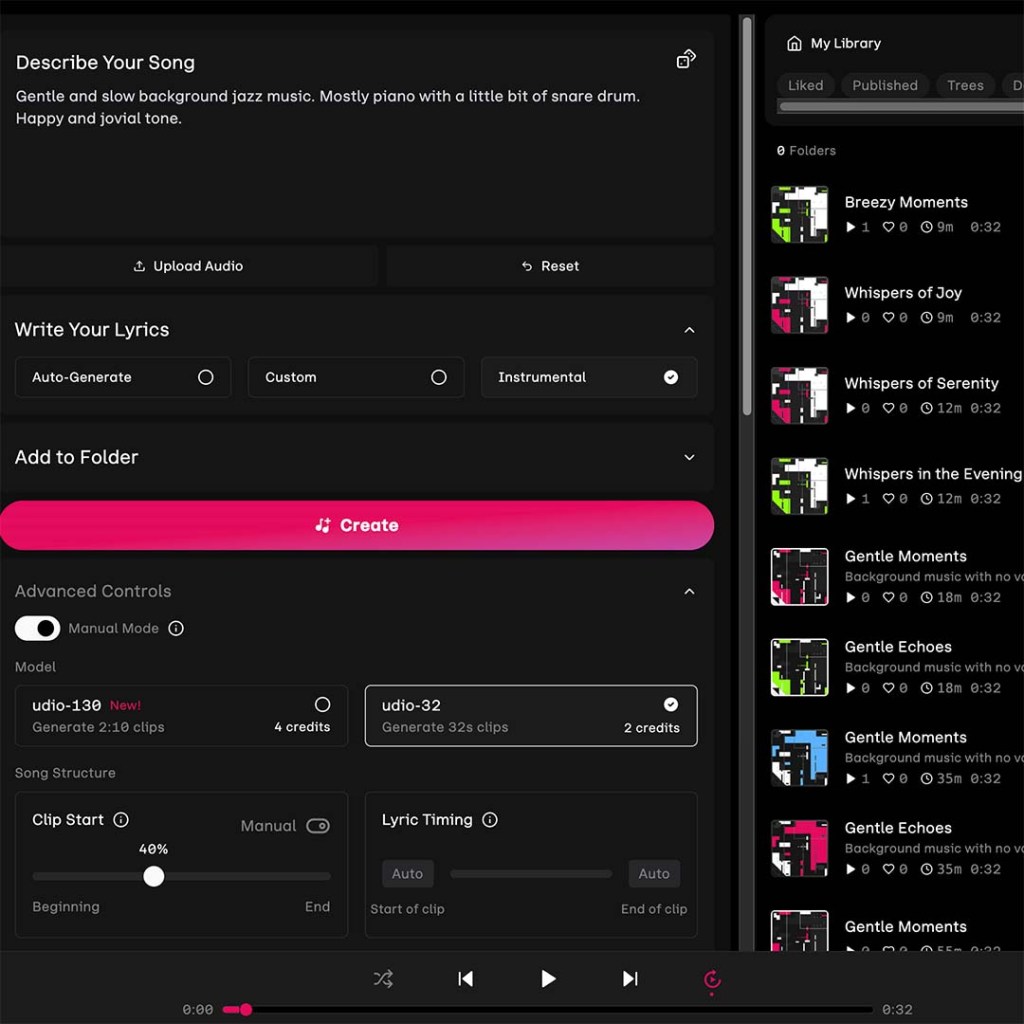1024x1024 pixels.
Task: Open the Breezy Moments track thumbnail
Action: (799, 215)
